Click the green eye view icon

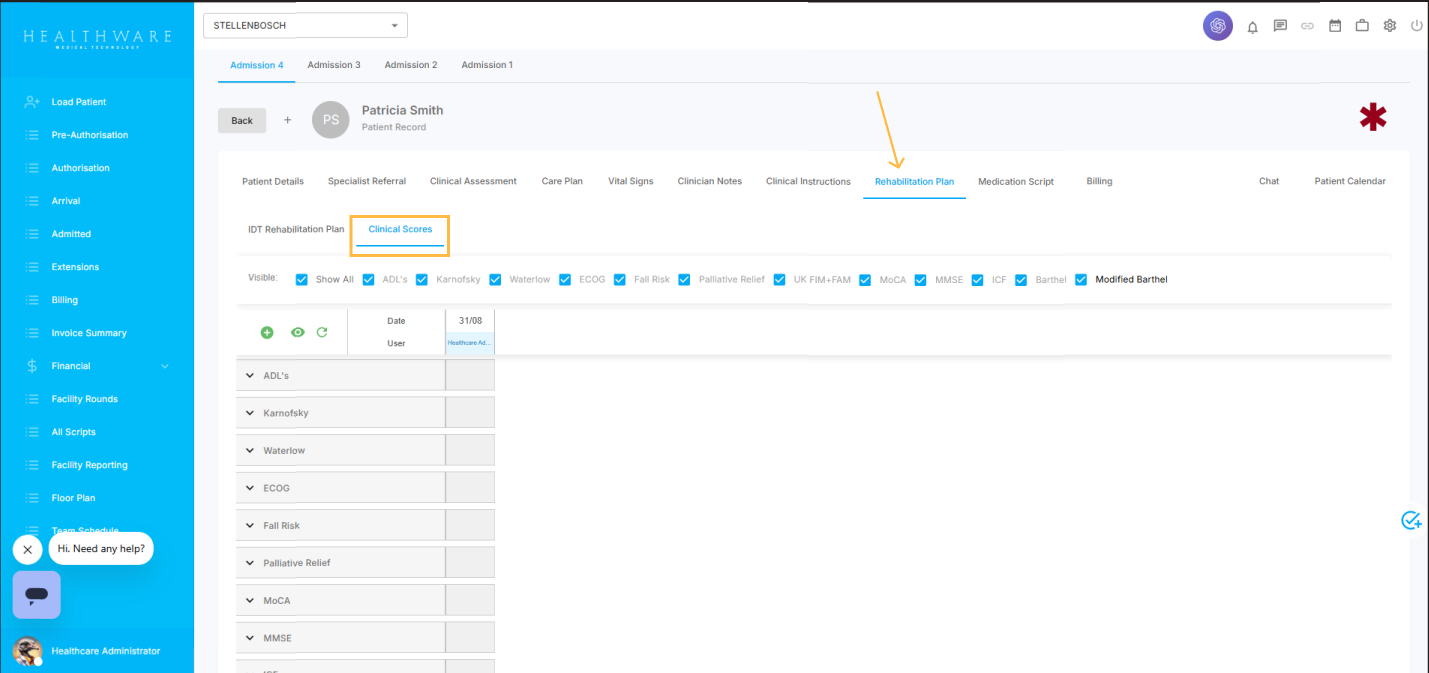tap(297, 332)
